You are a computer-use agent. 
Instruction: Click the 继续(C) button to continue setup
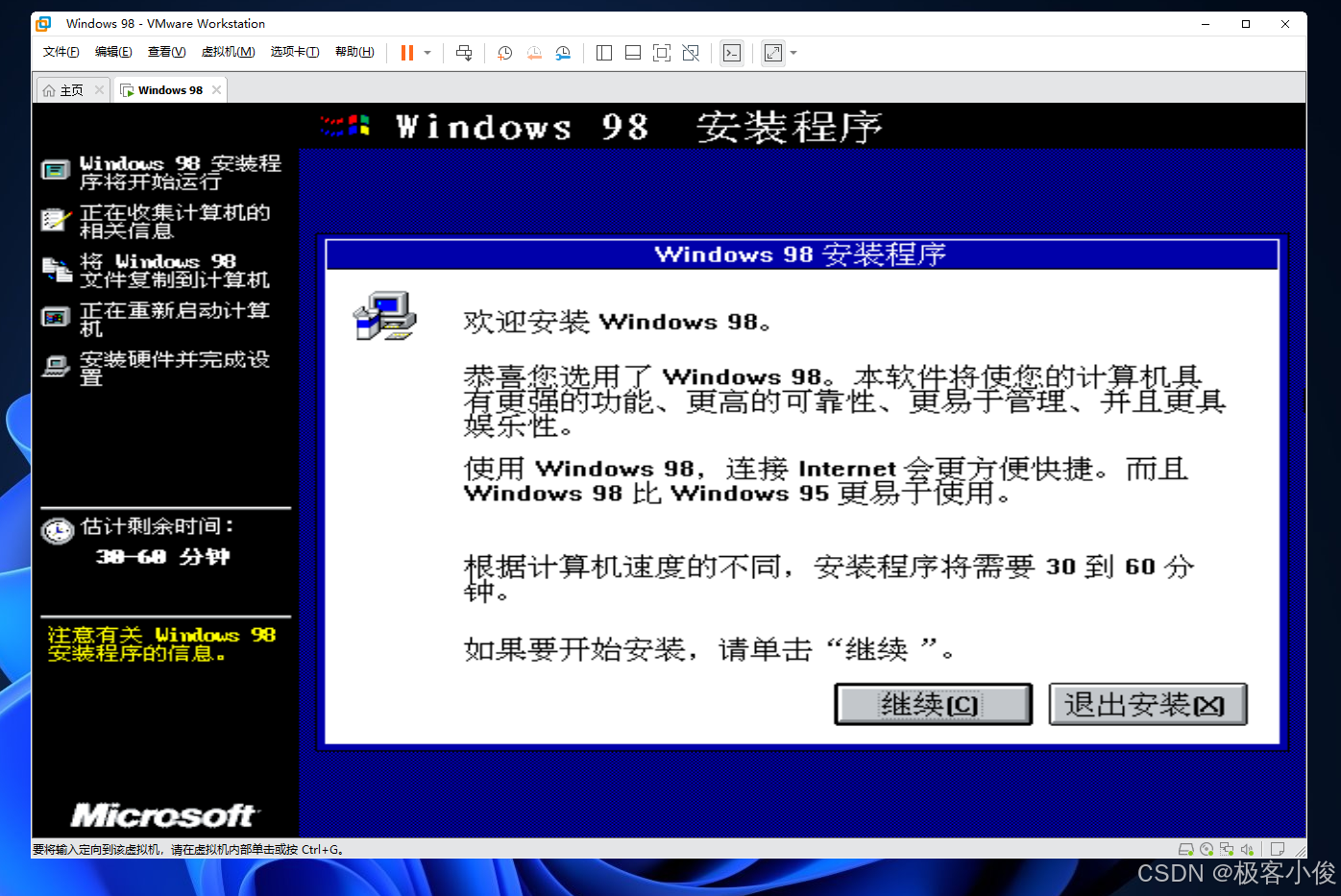(x=933, y=705)
